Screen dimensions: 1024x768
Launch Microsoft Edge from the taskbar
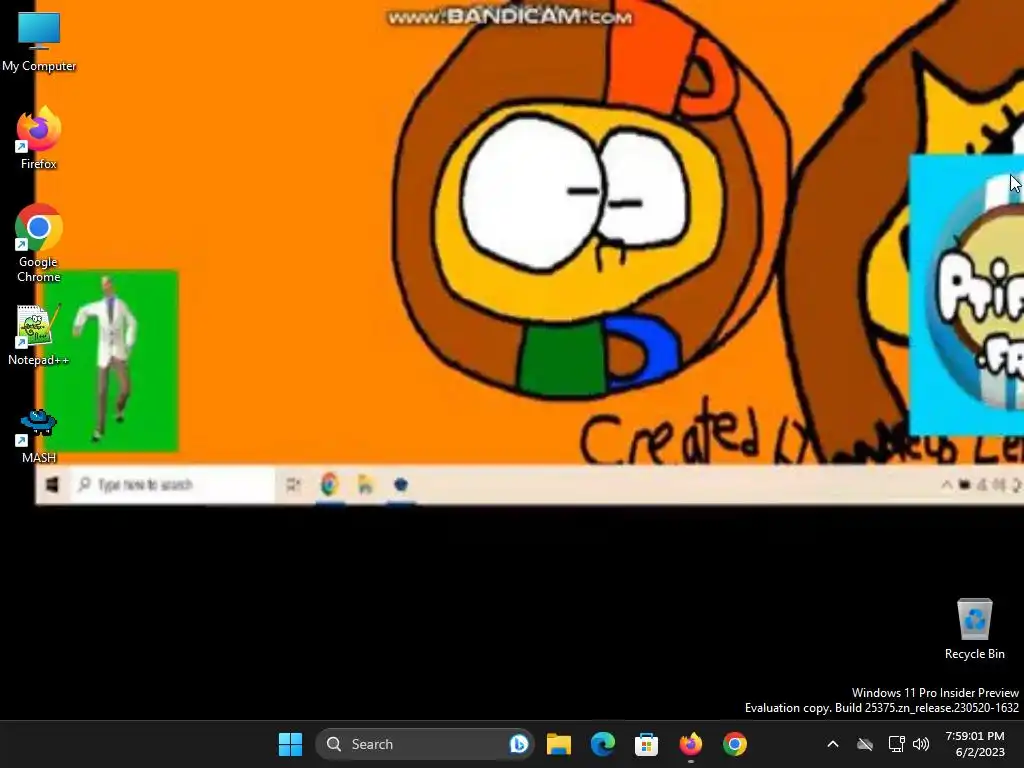click(603, 744)
